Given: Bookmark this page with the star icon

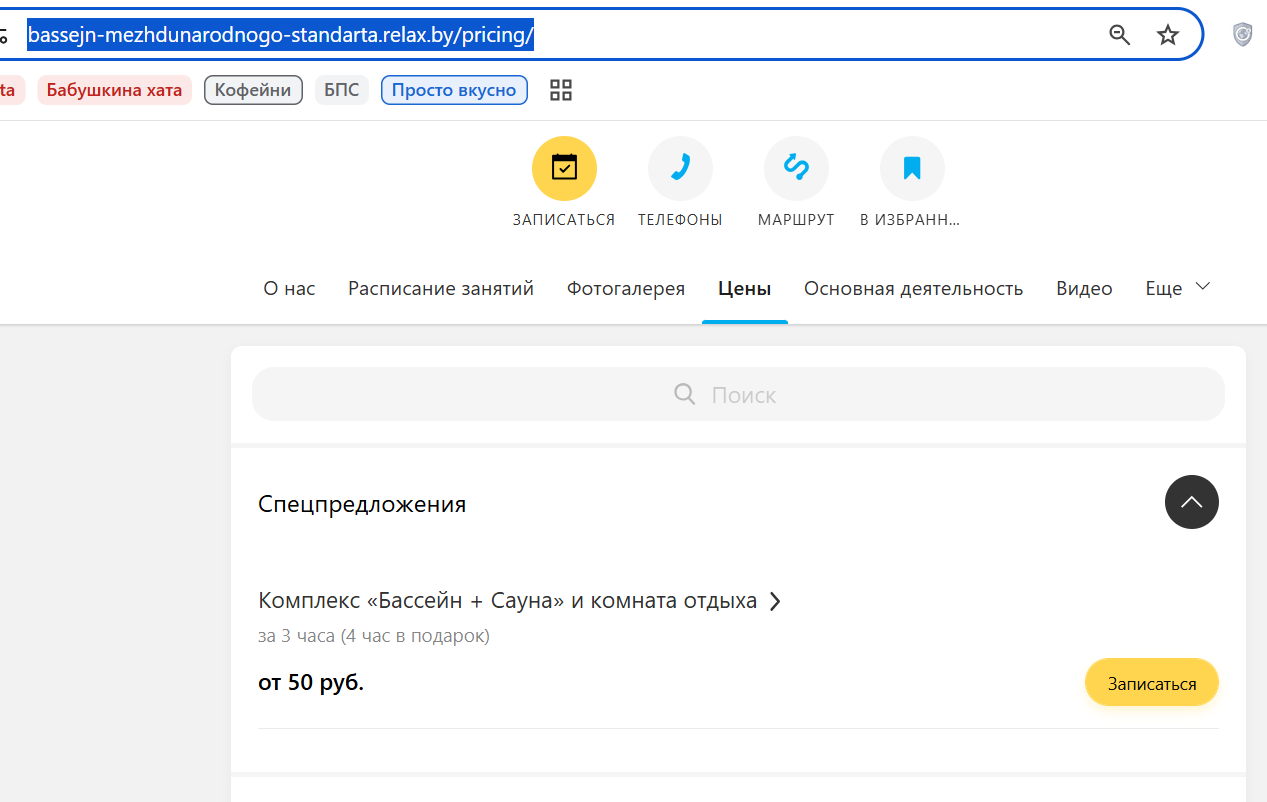Looking at the screenshot, I should (x=1168, y=36).
